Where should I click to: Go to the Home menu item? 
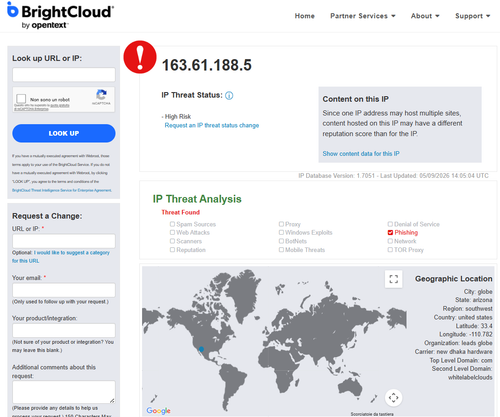[x=305, y=16]
